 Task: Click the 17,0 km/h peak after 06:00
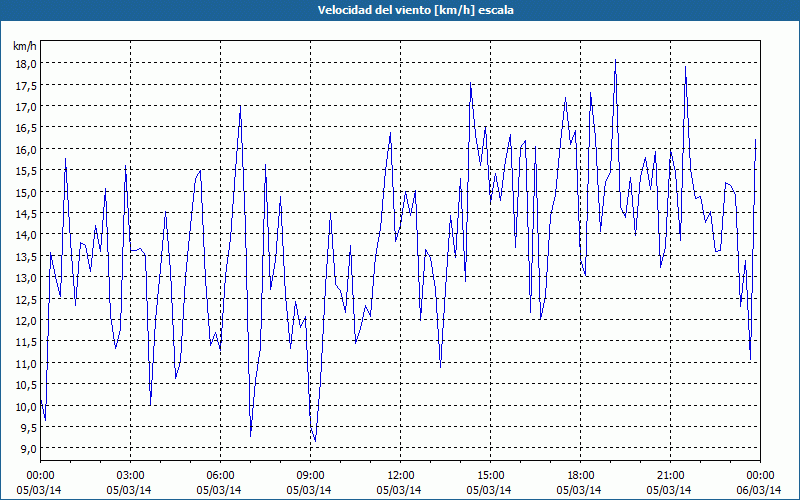(240, 106)
